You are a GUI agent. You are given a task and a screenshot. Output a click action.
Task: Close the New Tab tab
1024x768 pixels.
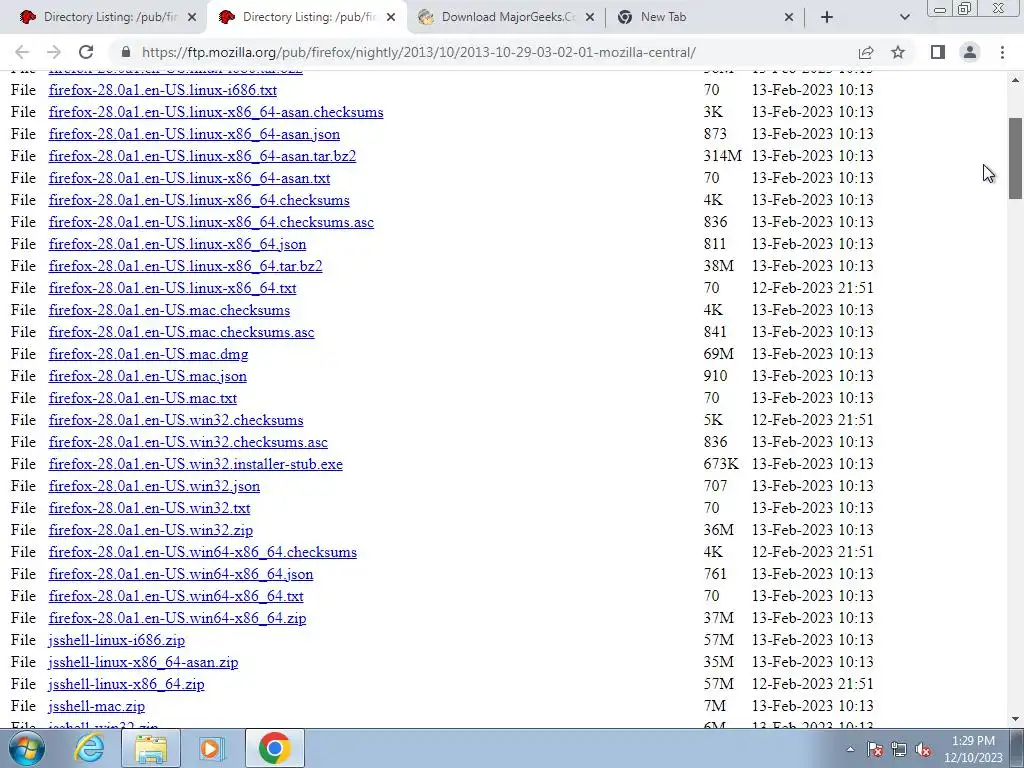point(789,18)
